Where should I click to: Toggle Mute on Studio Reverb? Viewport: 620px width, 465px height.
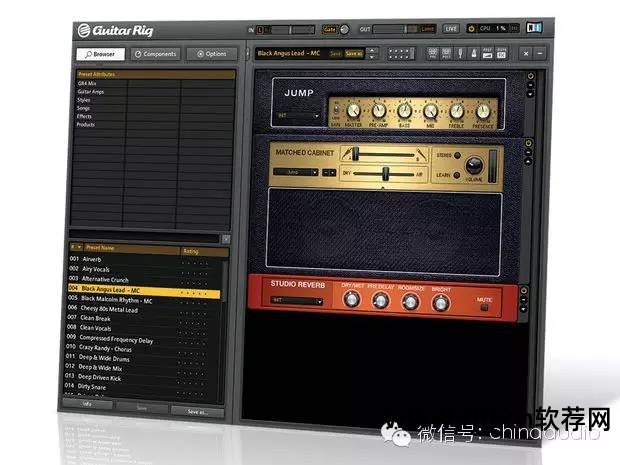486,307
